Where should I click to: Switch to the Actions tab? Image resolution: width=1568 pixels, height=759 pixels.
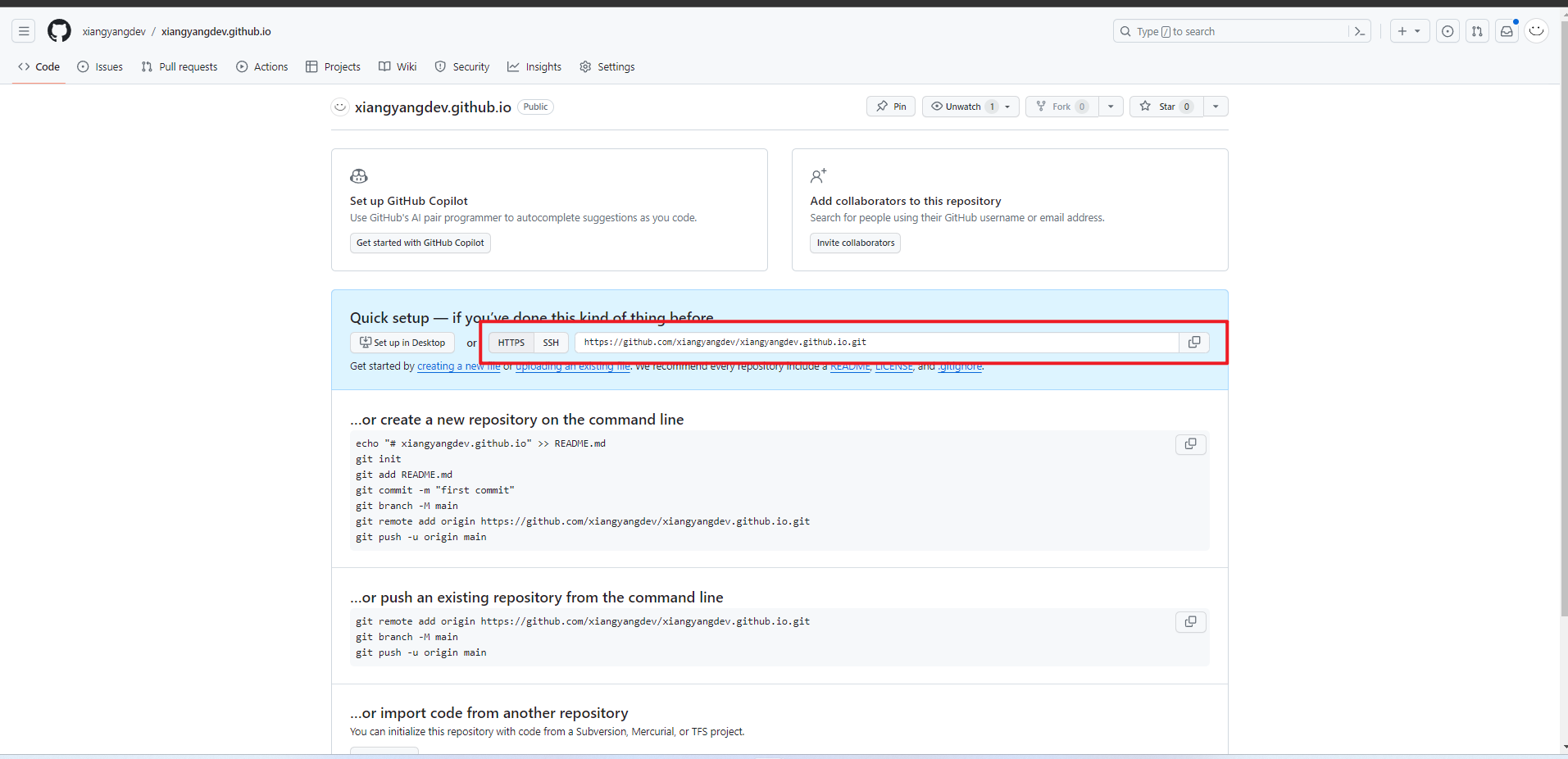coord(262,66)
